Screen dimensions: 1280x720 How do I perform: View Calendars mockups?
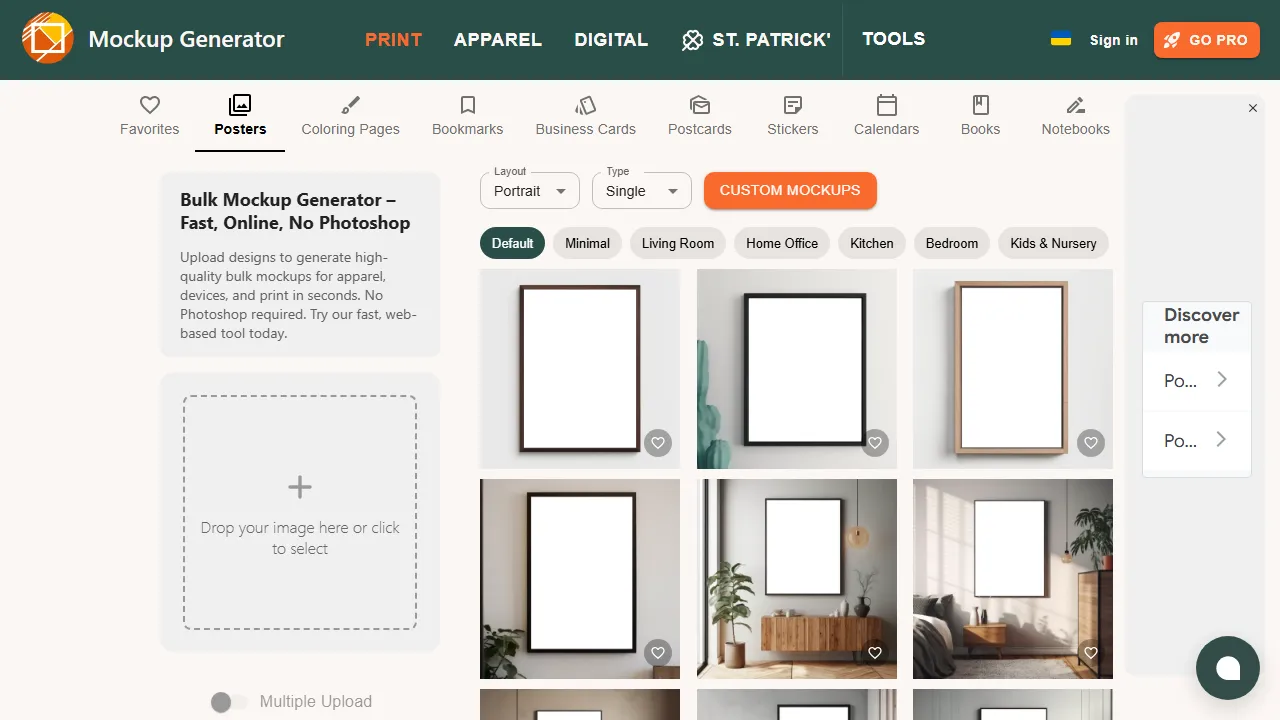pyautogui.click(x=886, y=114)
